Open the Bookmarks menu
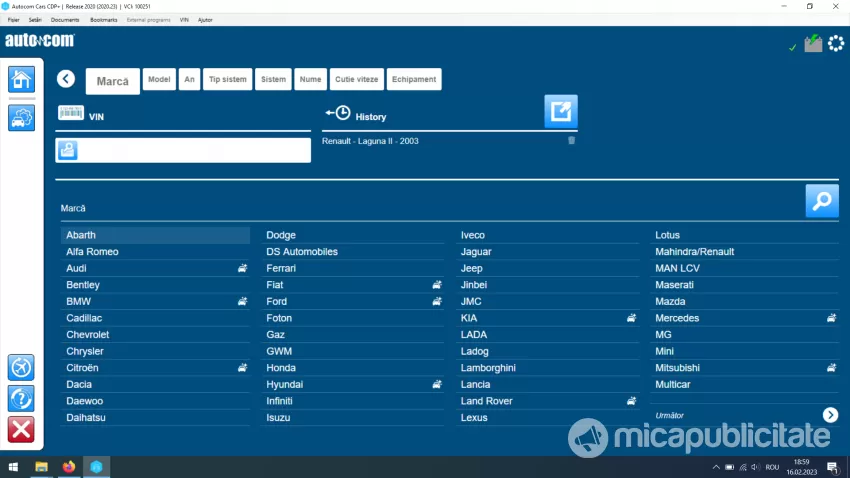Viewport: 850px width, 478px height. pyautogui.click(x=104, y=20)
